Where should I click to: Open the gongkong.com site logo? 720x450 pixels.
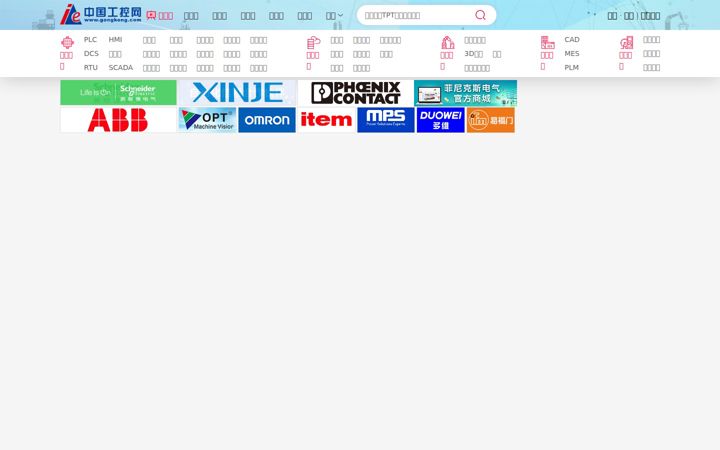[x=101, y=14]
